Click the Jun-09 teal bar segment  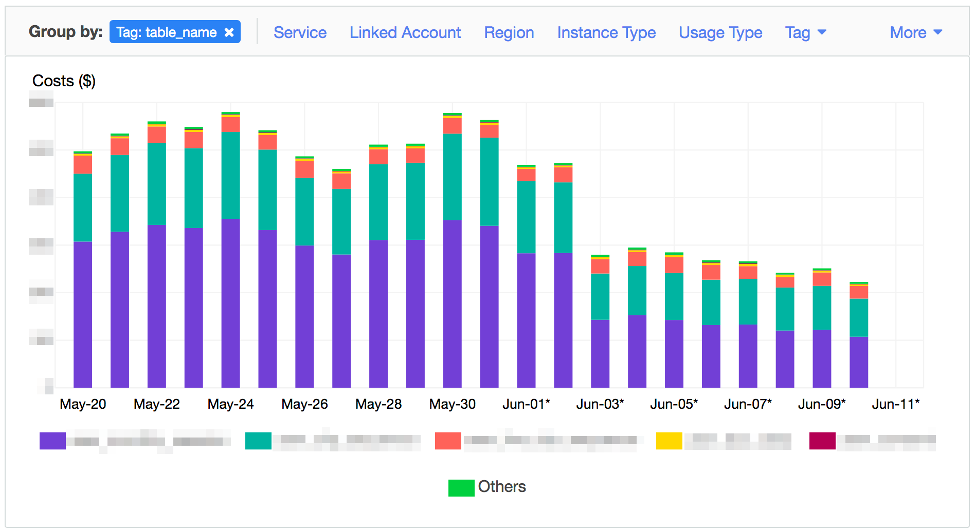coord(822,307)
